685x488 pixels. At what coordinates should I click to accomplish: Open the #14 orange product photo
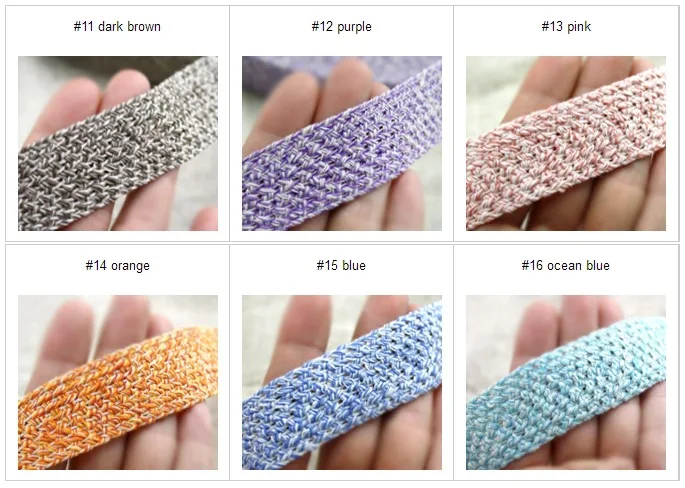pos(118,382)
